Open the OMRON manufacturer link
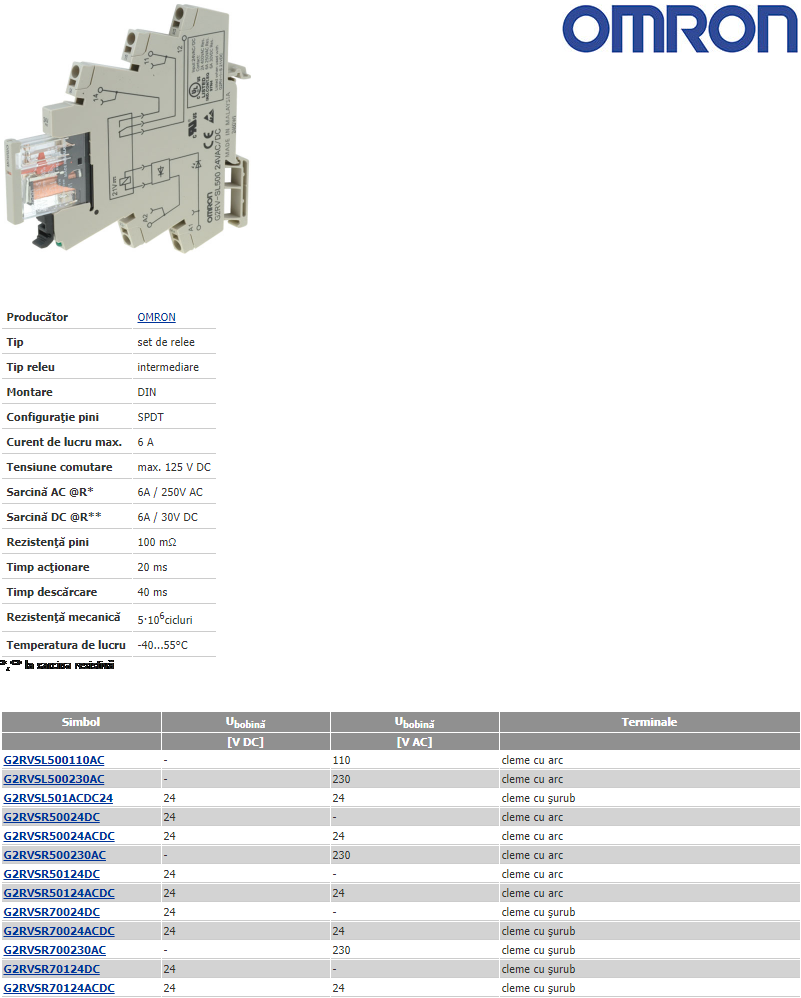 pos(157,317)
